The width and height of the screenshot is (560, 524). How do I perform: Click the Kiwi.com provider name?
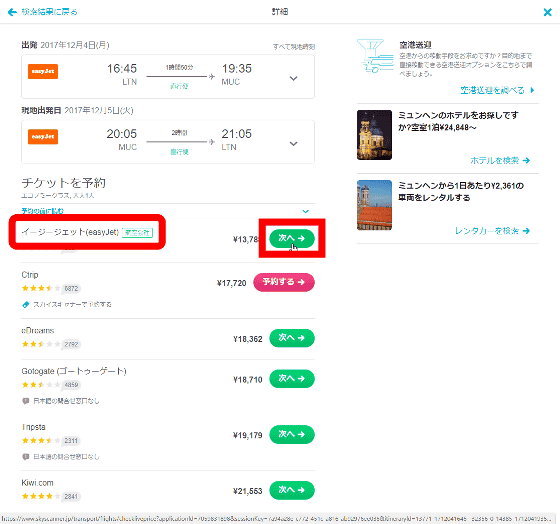pos(38,483)
